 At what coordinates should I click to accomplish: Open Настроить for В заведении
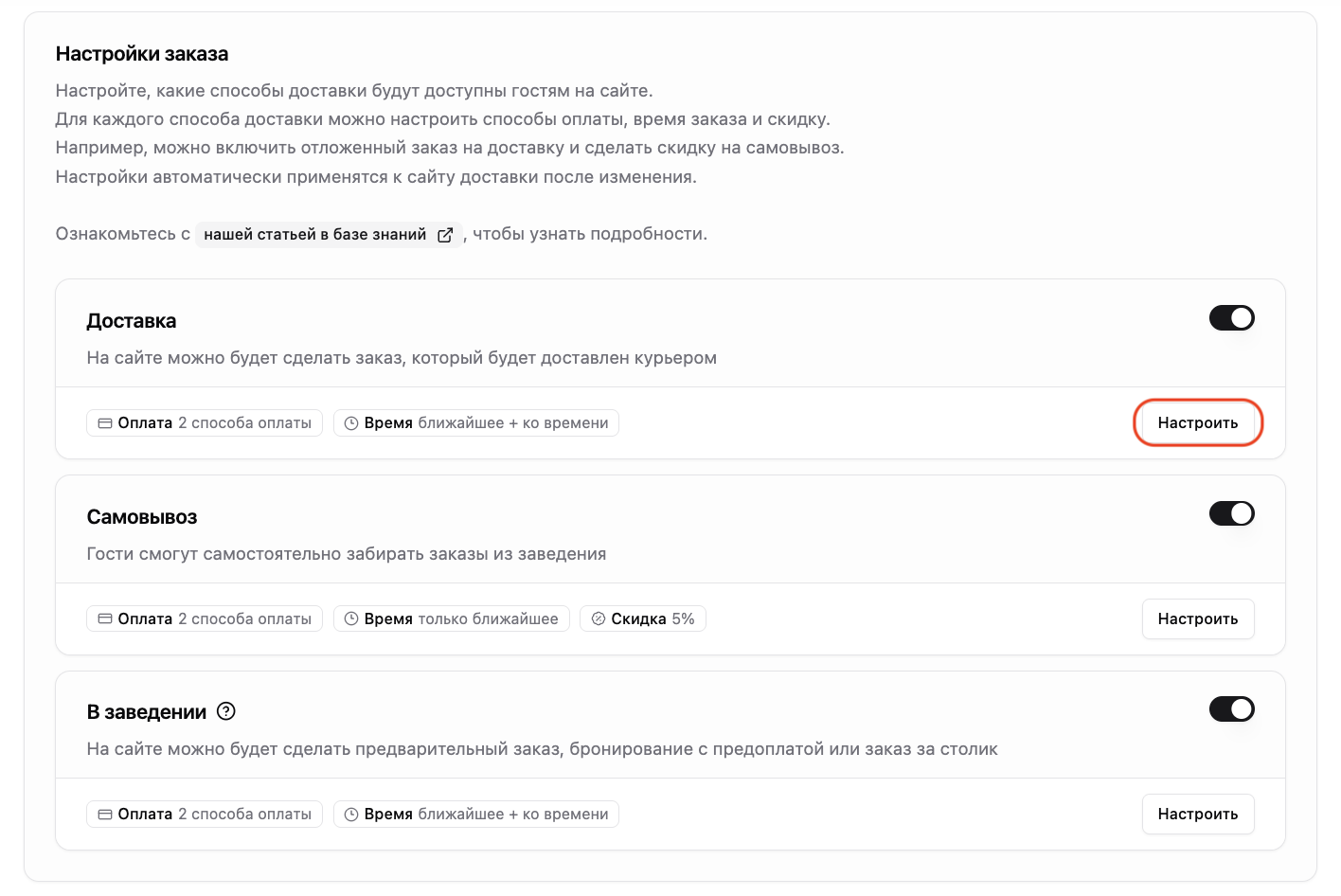tap(1198, 815)
